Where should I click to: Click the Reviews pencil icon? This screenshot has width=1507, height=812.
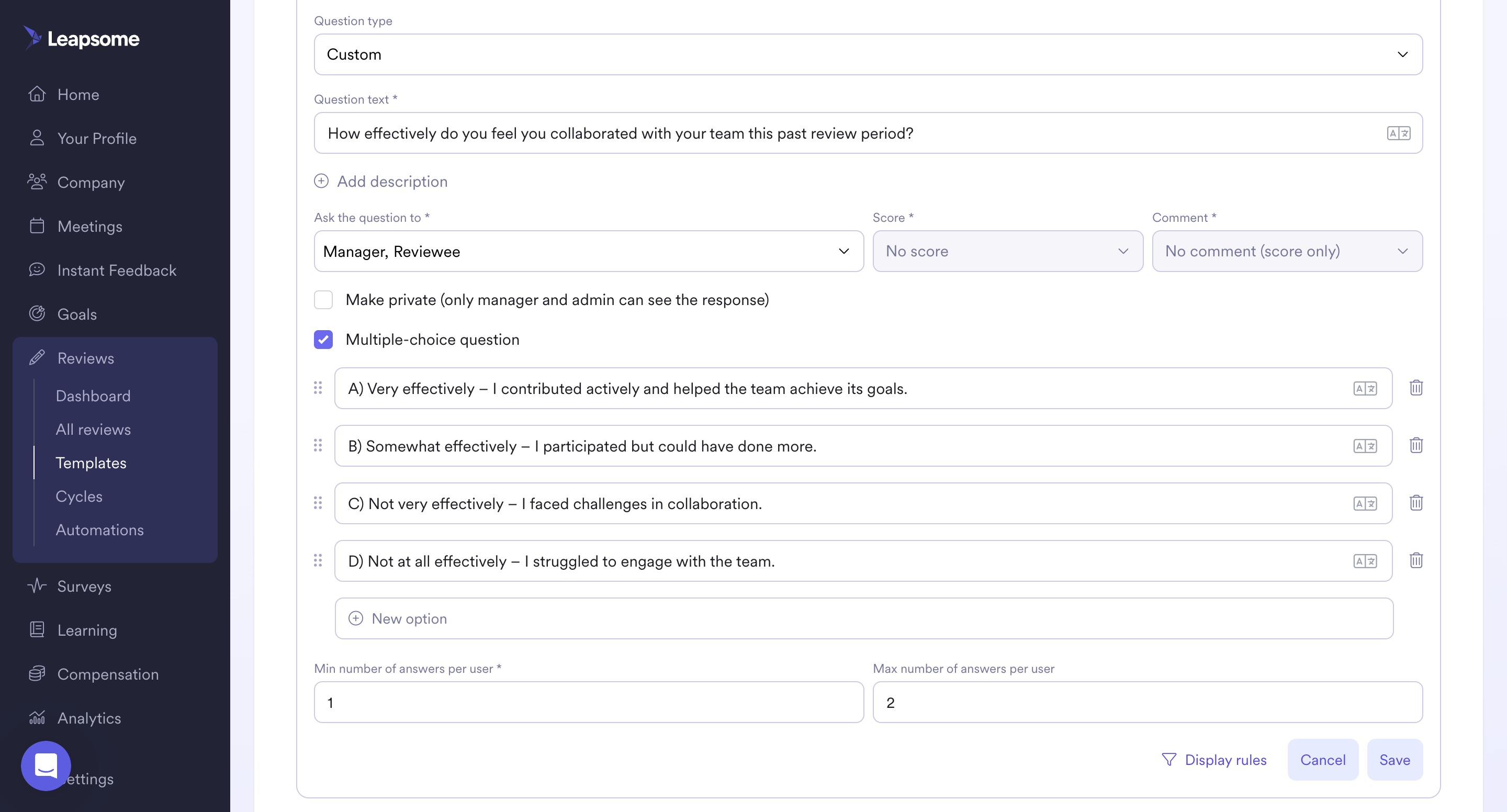pos(37,357)
